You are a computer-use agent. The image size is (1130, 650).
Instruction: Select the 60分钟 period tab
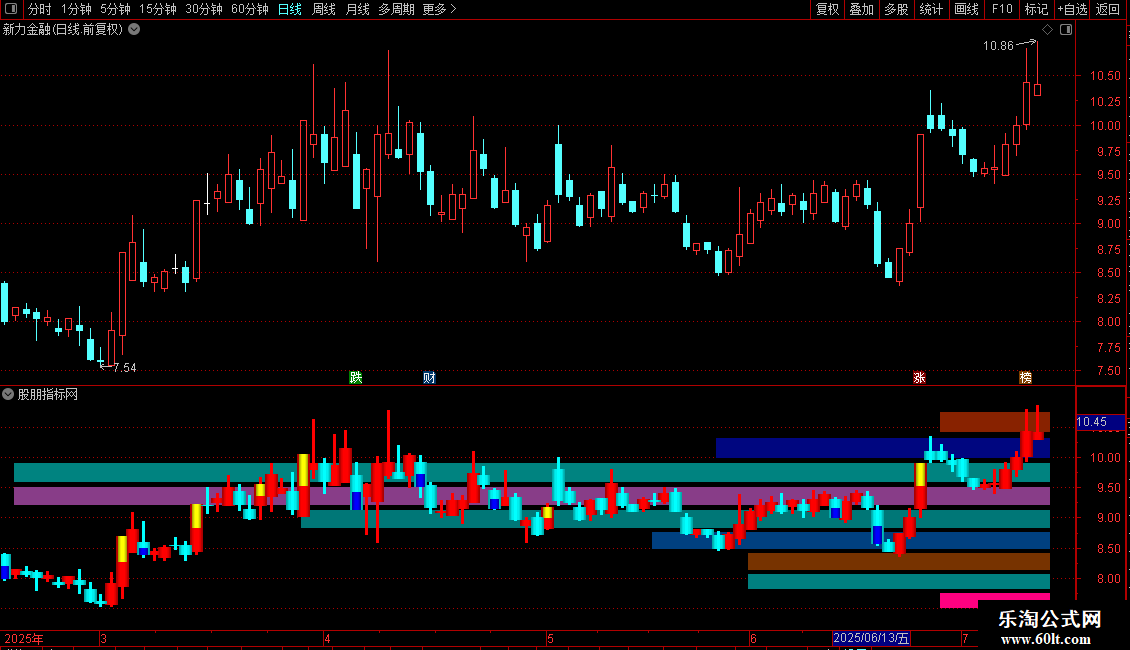[249, 9]
